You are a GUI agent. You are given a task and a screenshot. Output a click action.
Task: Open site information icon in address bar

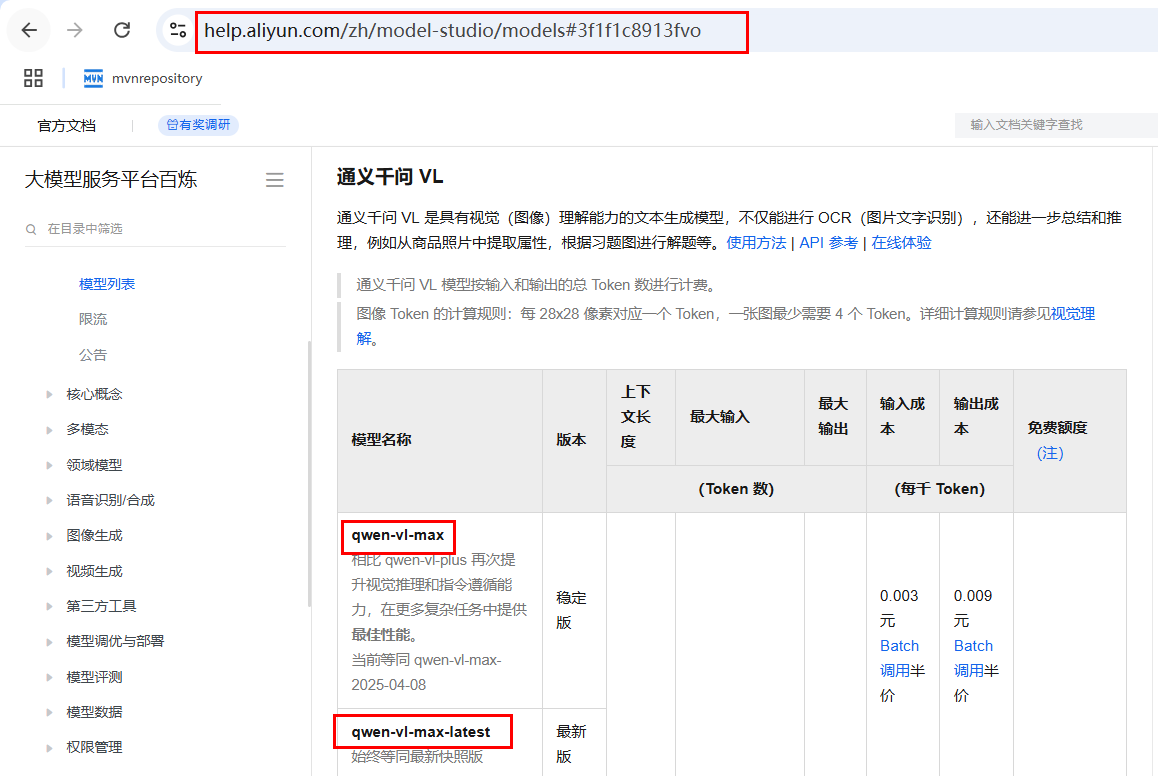coord(178,30)
